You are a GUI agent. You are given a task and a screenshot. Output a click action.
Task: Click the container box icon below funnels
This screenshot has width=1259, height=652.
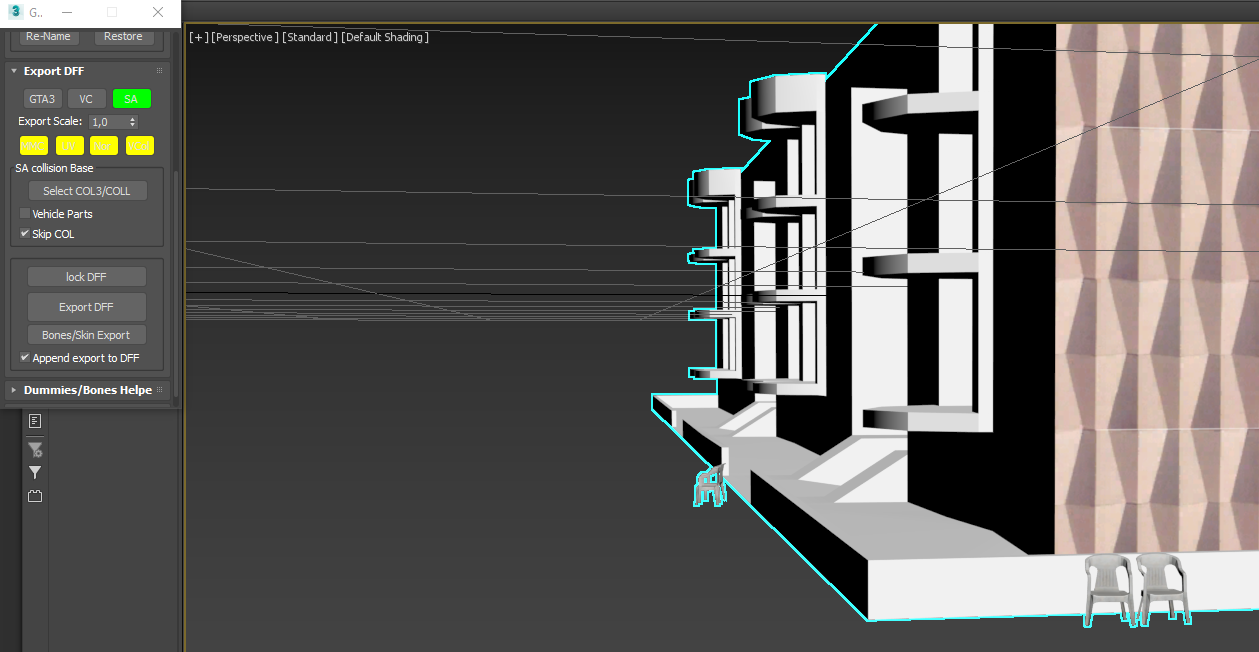pos(35,496)
